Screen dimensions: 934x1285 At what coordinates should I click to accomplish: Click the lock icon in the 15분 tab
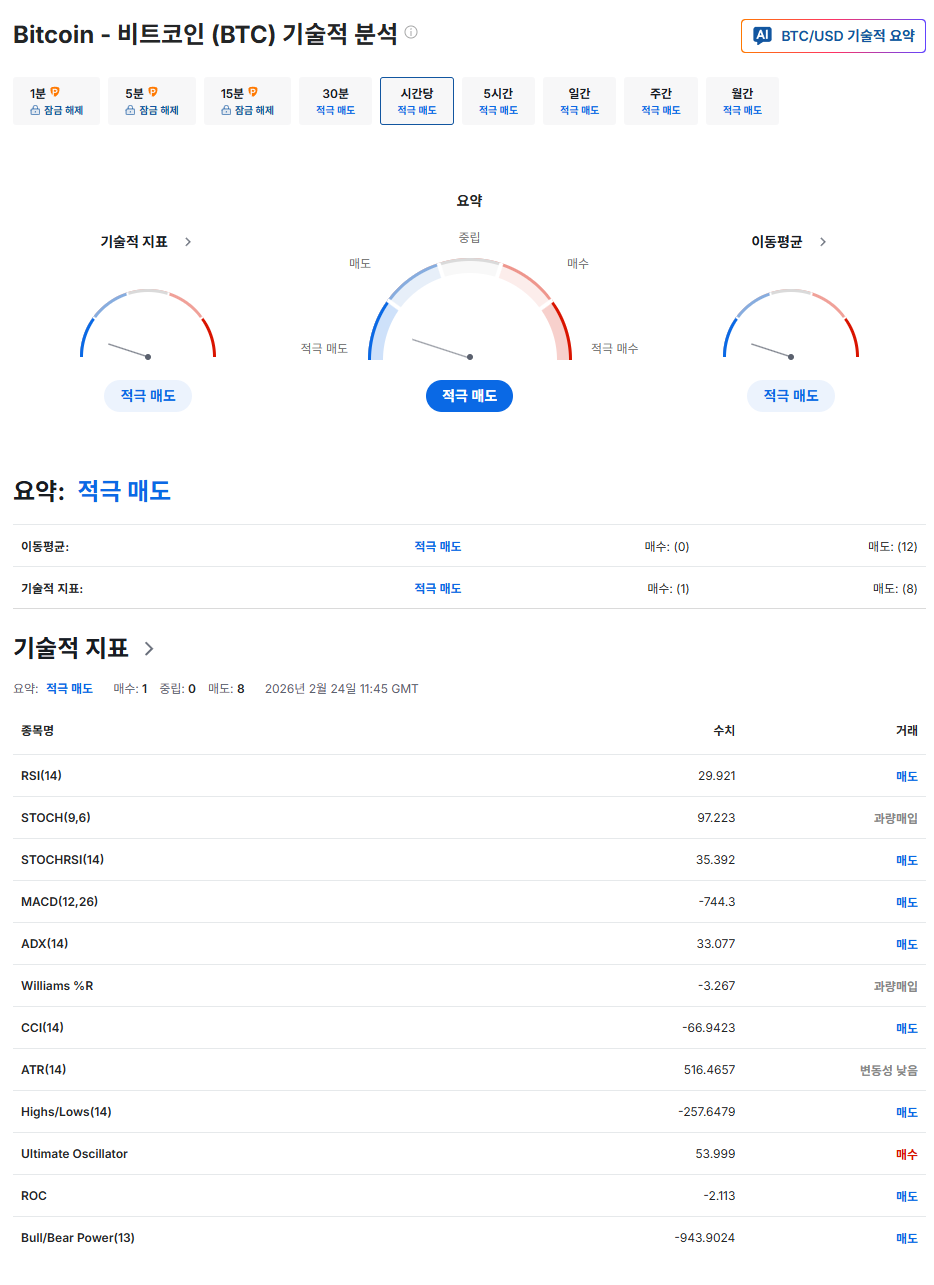[x=226, y=111]
